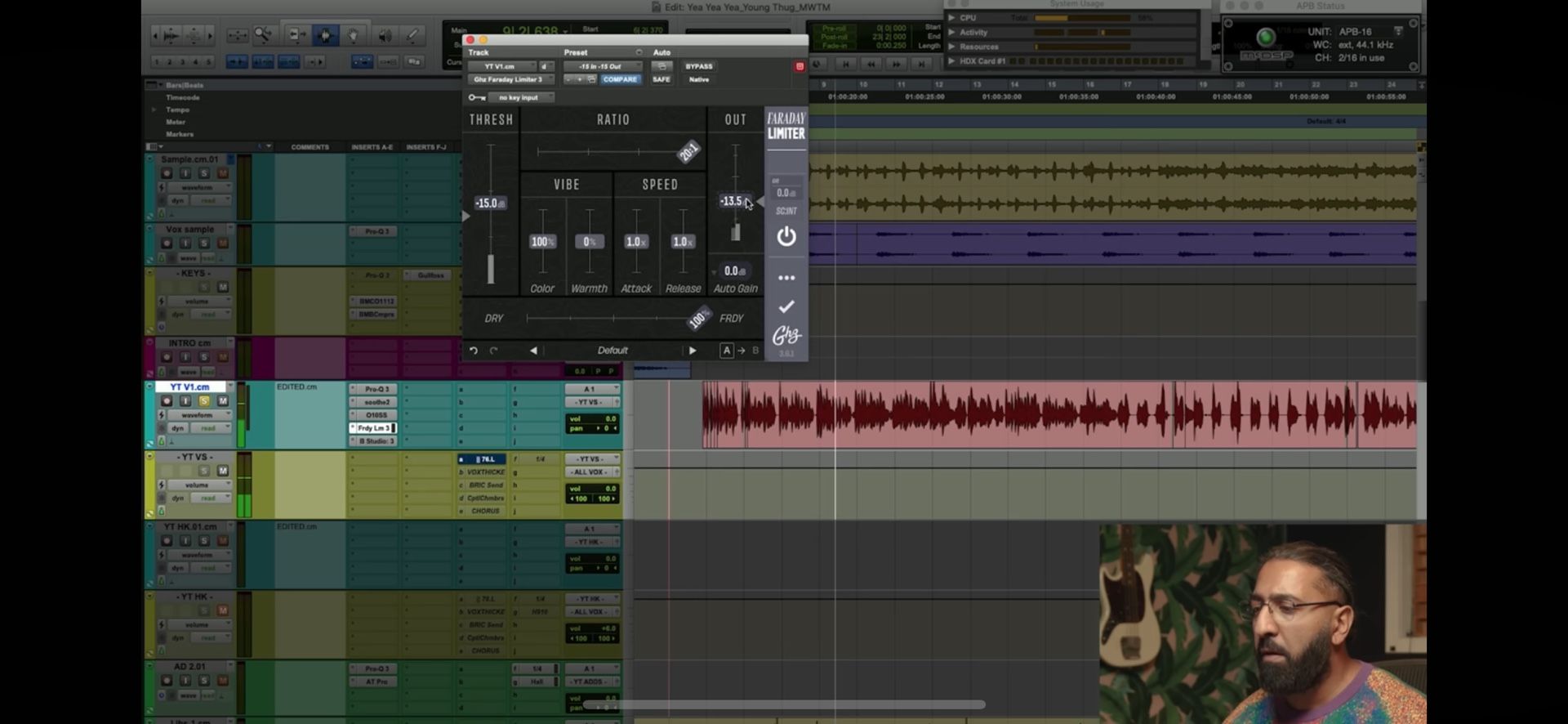The width and height of the screenshot is (1568, 724).
Task: Click the Default preset name in Faraday
Action: (612, 351)
